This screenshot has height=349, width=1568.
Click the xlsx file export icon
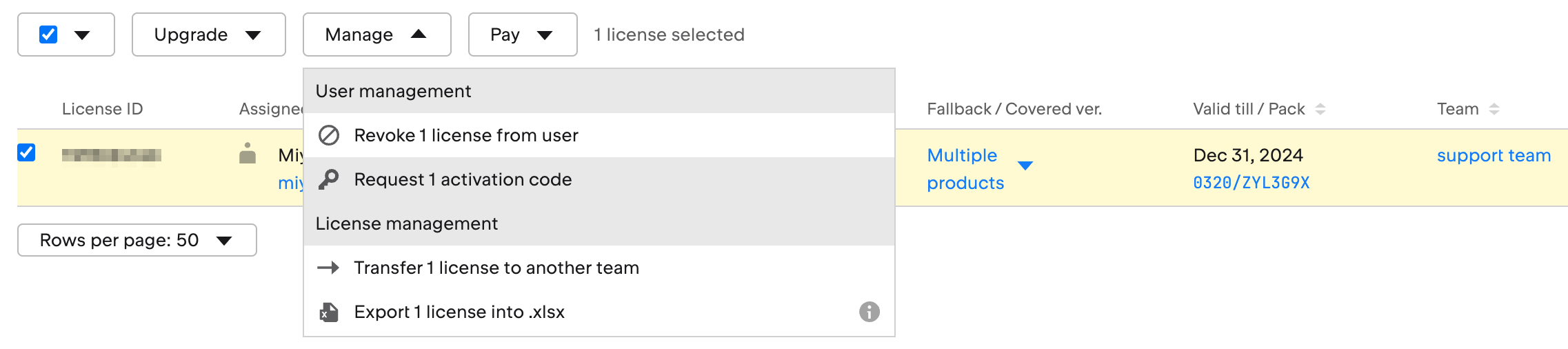tap(329, 312)
